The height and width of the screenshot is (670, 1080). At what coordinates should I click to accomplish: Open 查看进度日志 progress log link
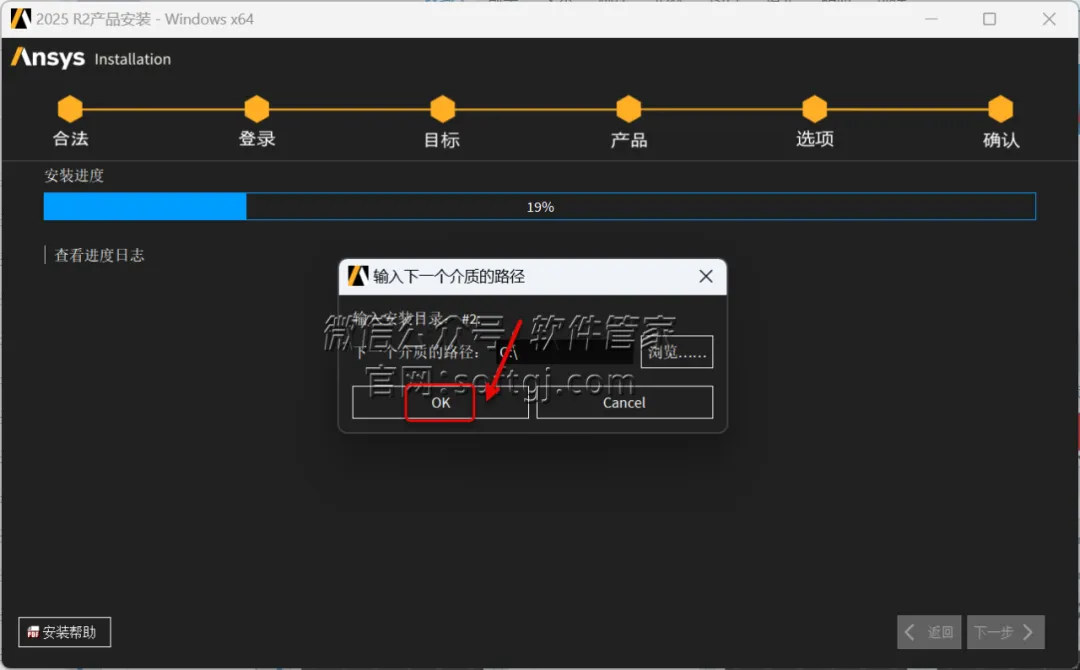[x=99, y=255]
